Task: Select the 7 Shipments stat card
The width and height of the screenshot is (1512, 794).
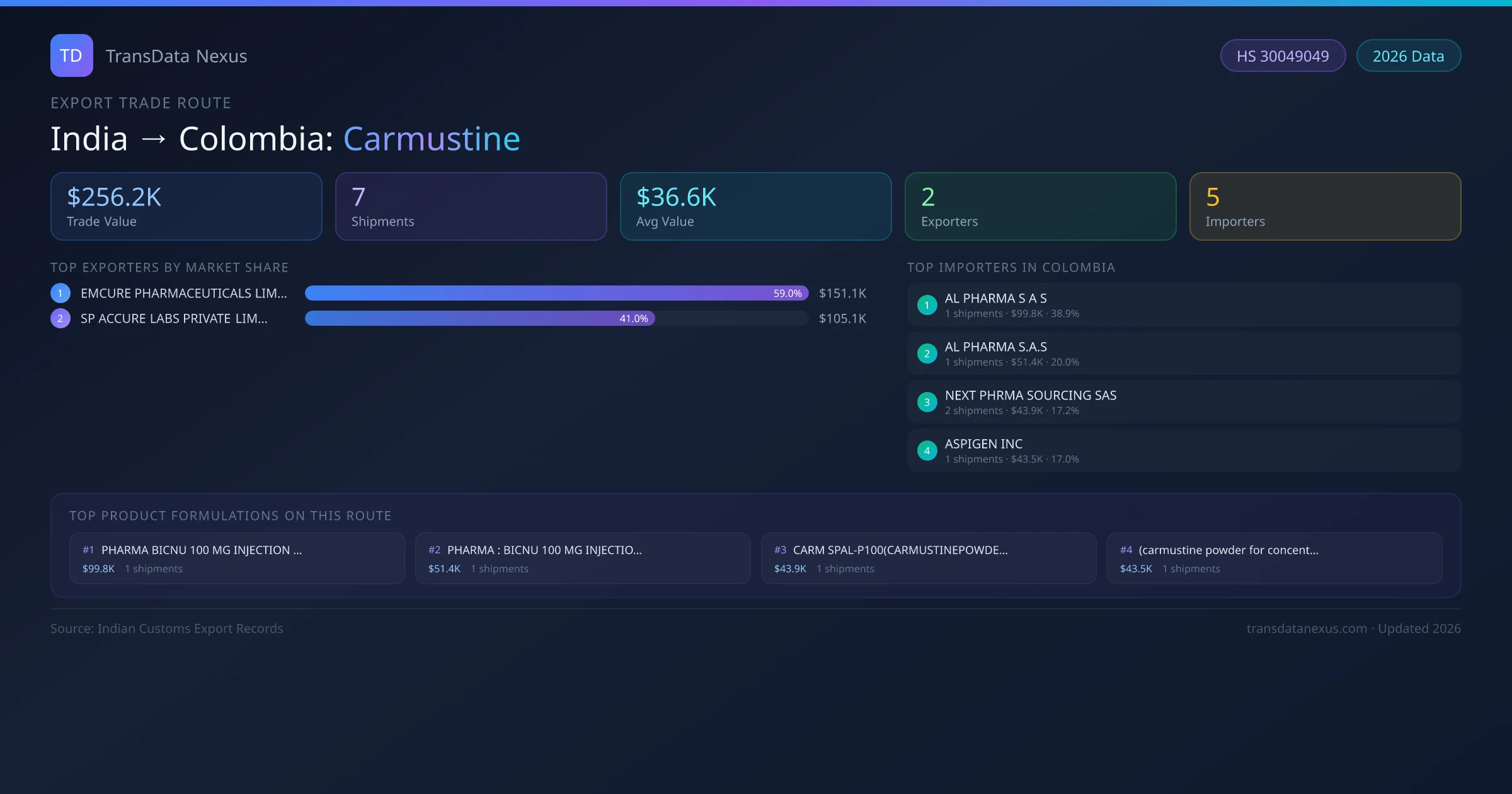Action: point(471,207)
